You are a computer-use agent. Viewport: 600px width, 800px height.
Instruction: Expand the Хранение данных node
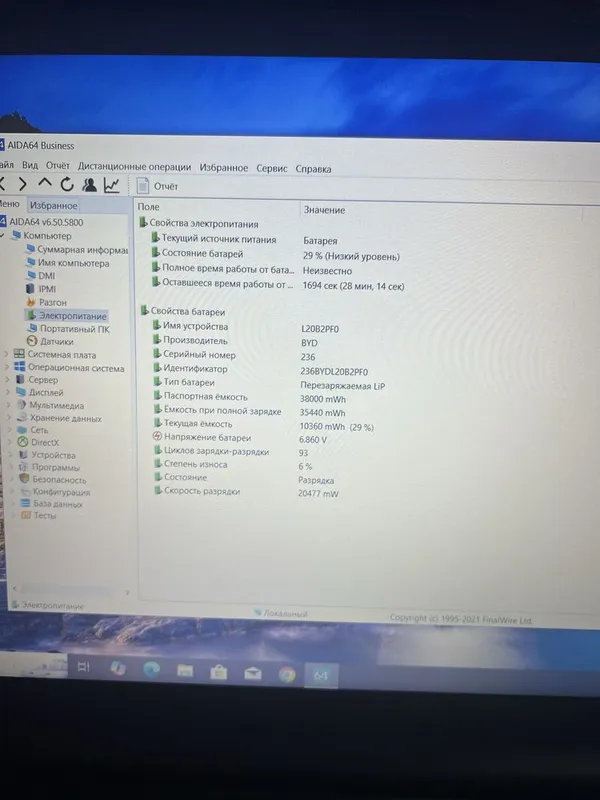click(x=9, y=417)
